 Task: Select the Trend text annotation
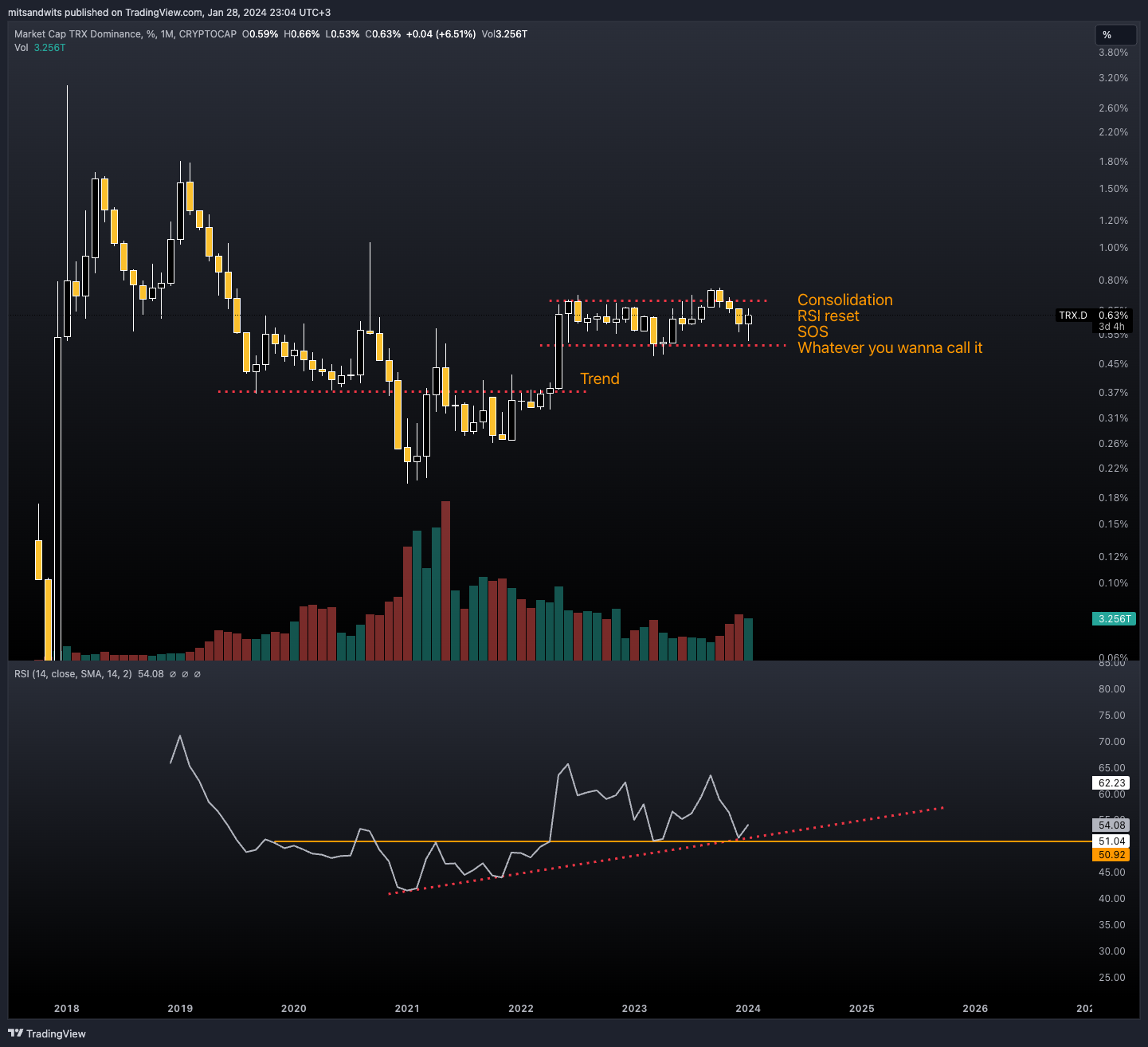(600, 378)
